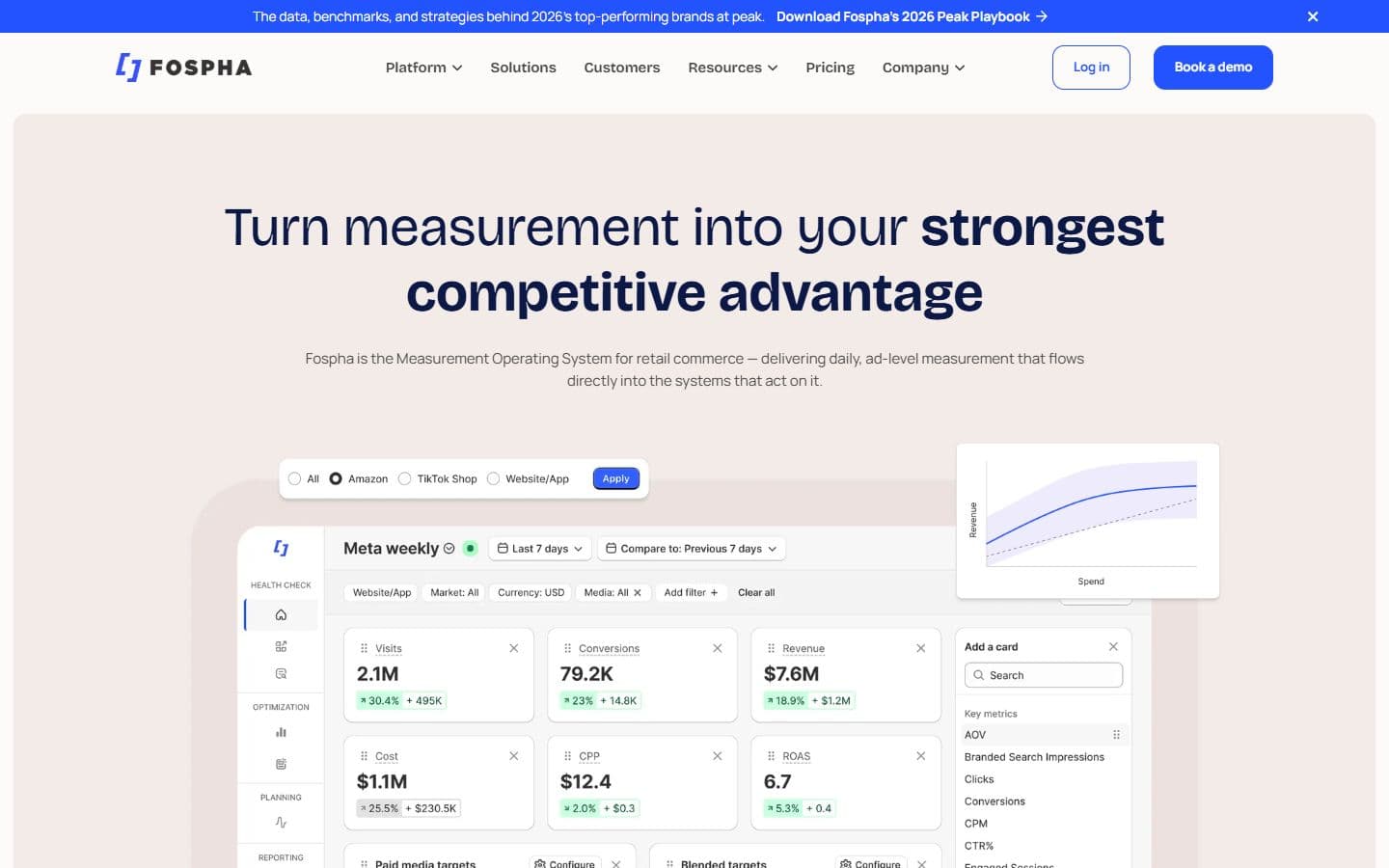This screenshot has height=868, width=1389.
Task: Click the Search field in Add a card
Action: [x=1044, y=675]
